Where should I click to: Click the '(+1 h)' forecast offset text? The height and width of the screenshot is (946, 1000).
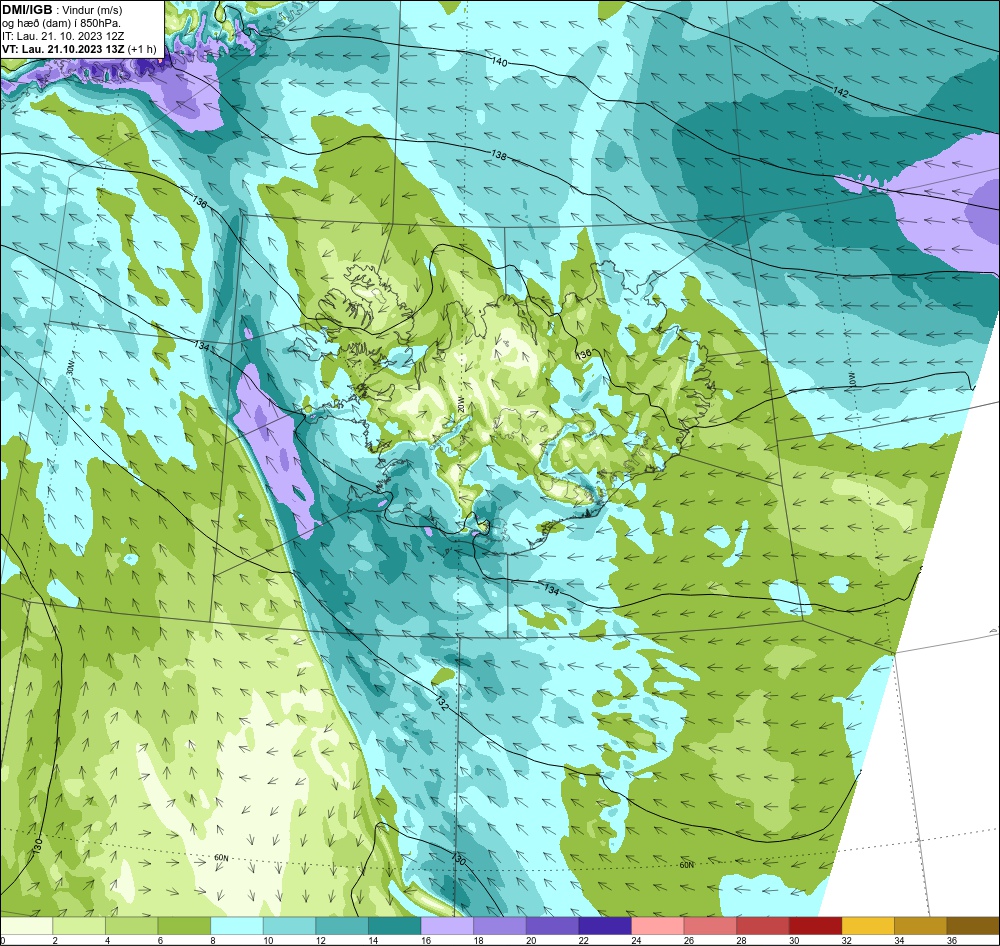(x=142, y=49)
